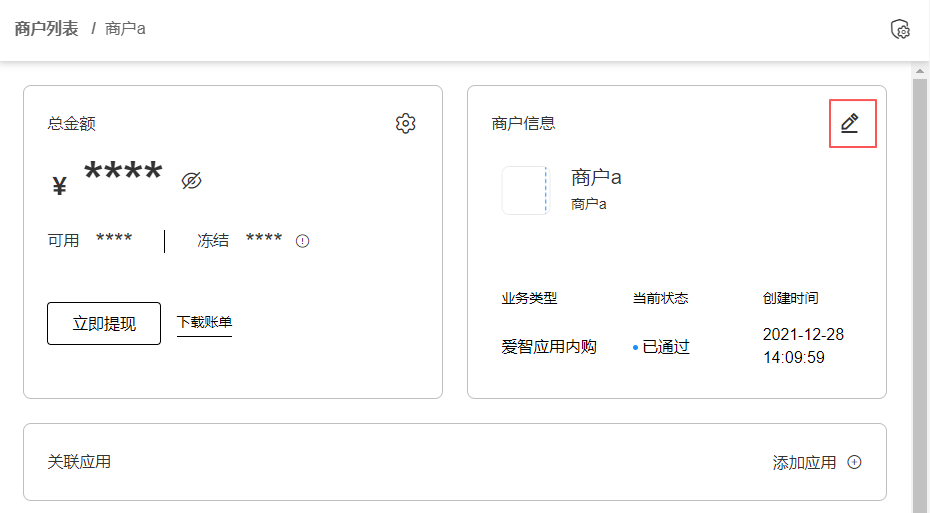Click the creation time 2021-12-28 value
The height and width of the screenshot is (513, 930).
click(803, 346)
